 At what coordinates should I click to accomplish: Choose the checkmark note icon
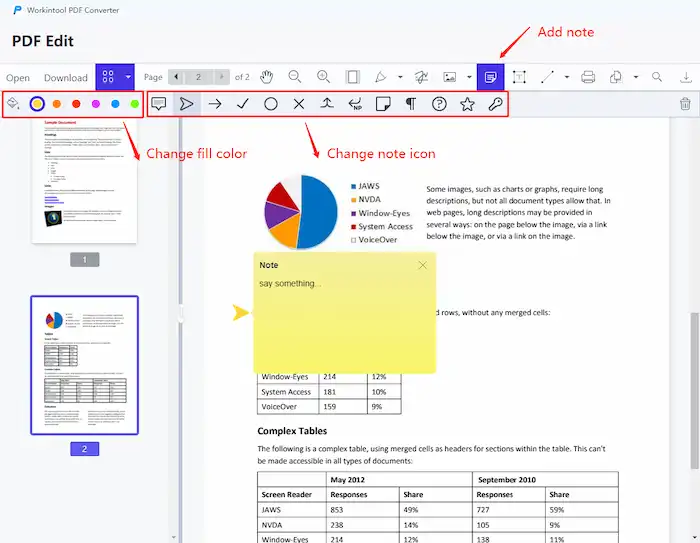[243, 104]
